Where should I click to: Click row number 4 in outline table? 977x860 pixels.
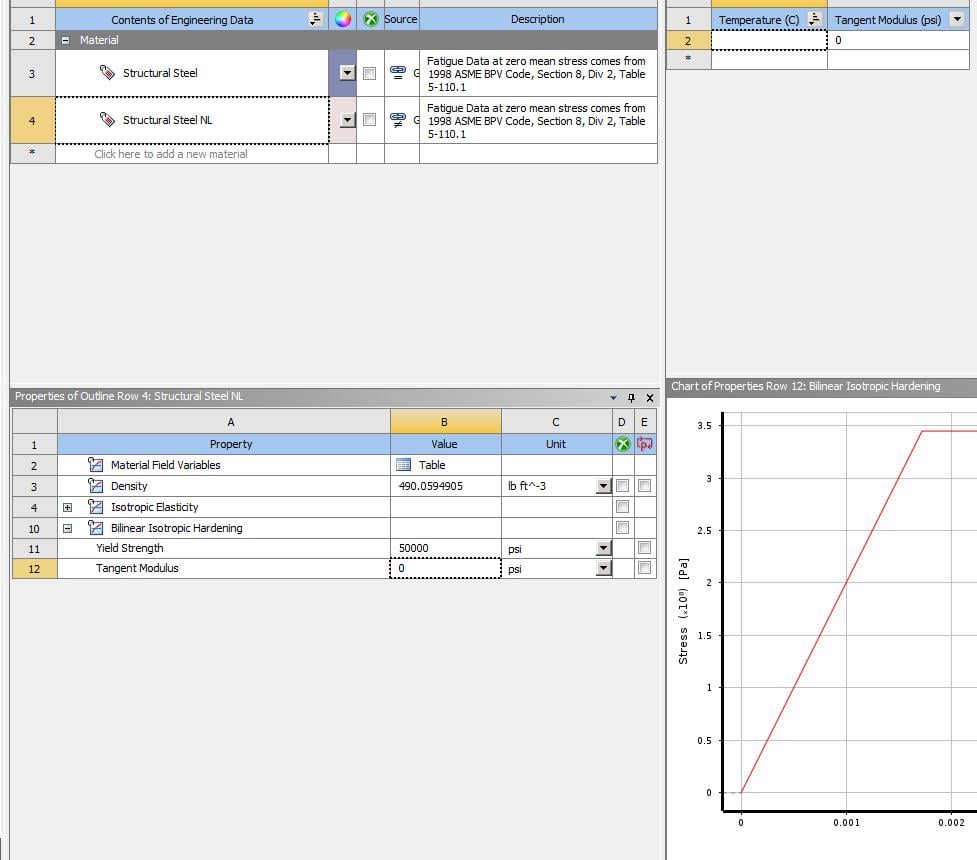tap(32, 120)
